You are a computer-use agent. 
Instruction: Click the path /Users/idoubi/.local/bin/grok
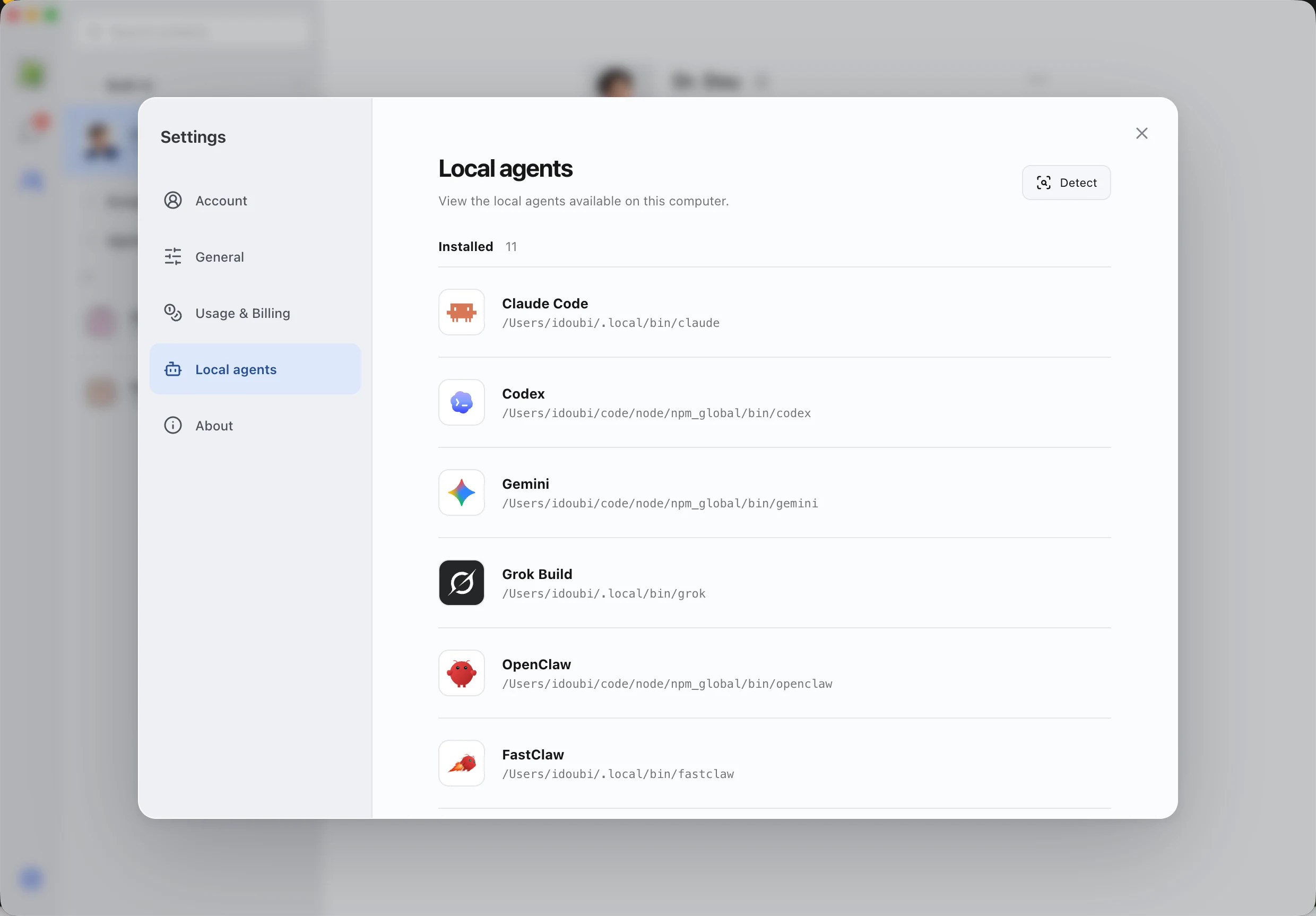point(604,594)
